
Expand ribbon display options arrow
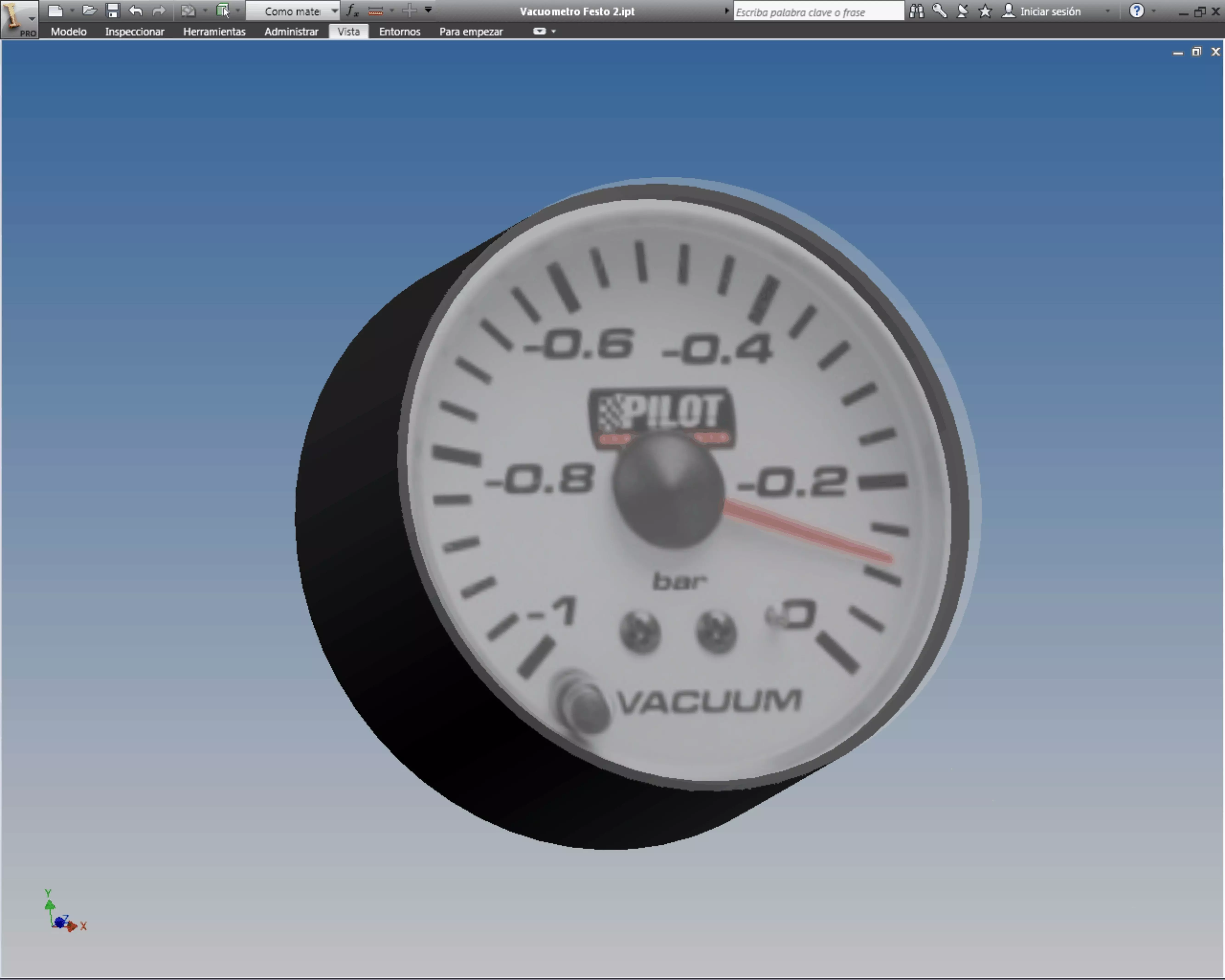(x=553, y=32)
